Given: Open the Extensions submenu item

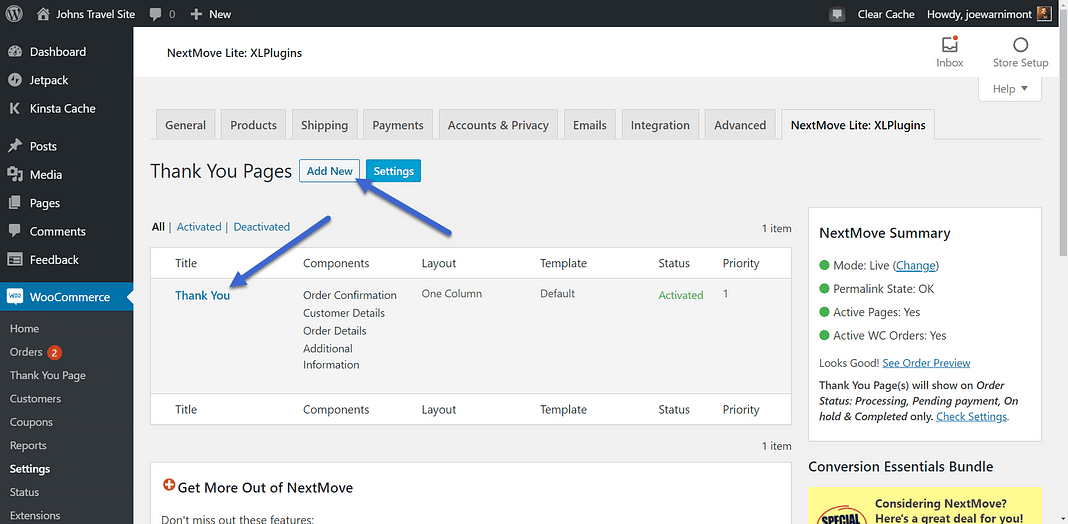Looking at the screenshot, I should coord(35,515).
